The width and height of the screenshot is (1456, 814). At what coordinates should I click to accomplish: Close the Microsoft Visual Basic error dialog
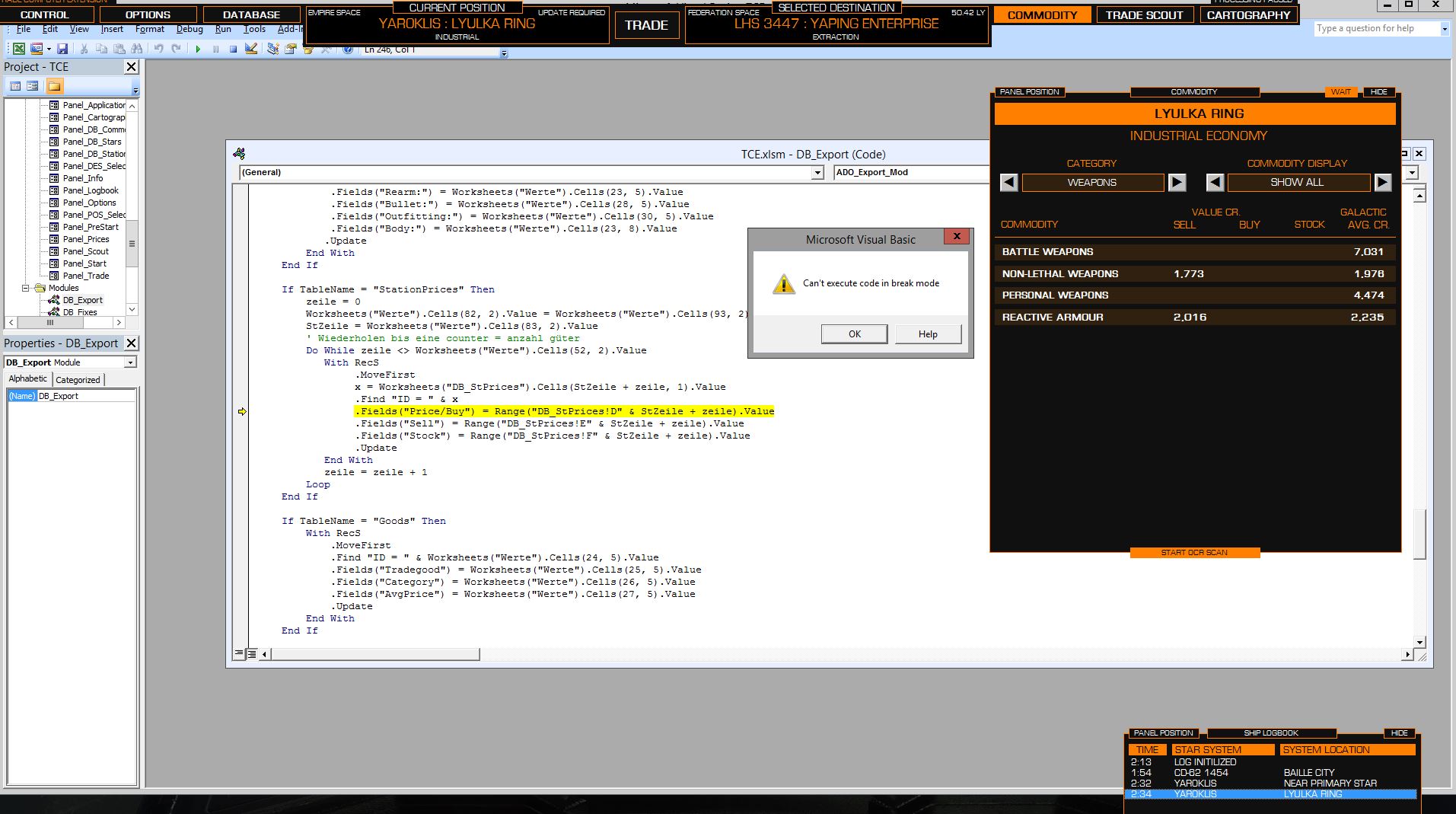pyautogui.click(x=956, y=236)
